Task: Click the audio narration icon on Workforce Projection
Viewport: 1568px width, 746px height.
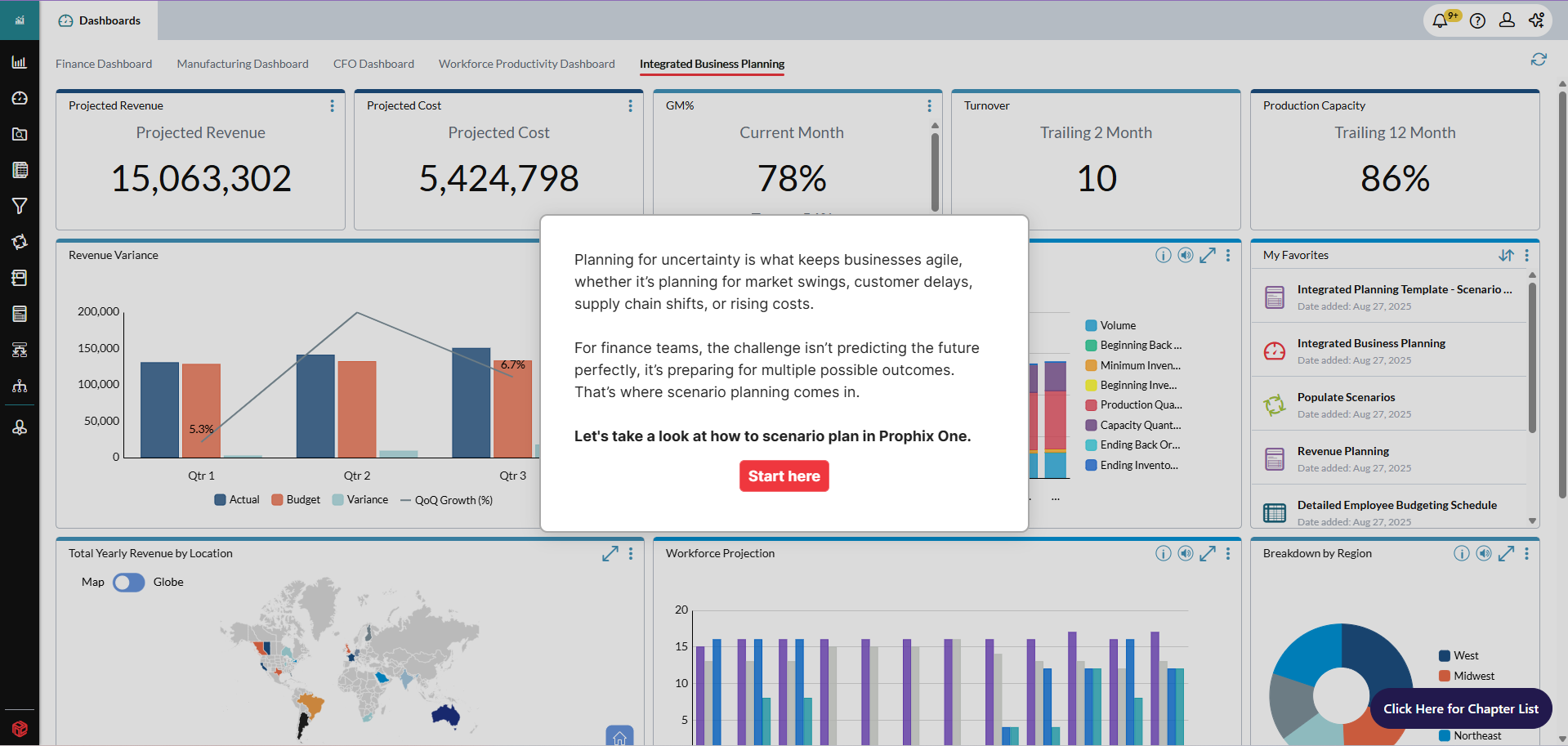Action: [1186, 554]
